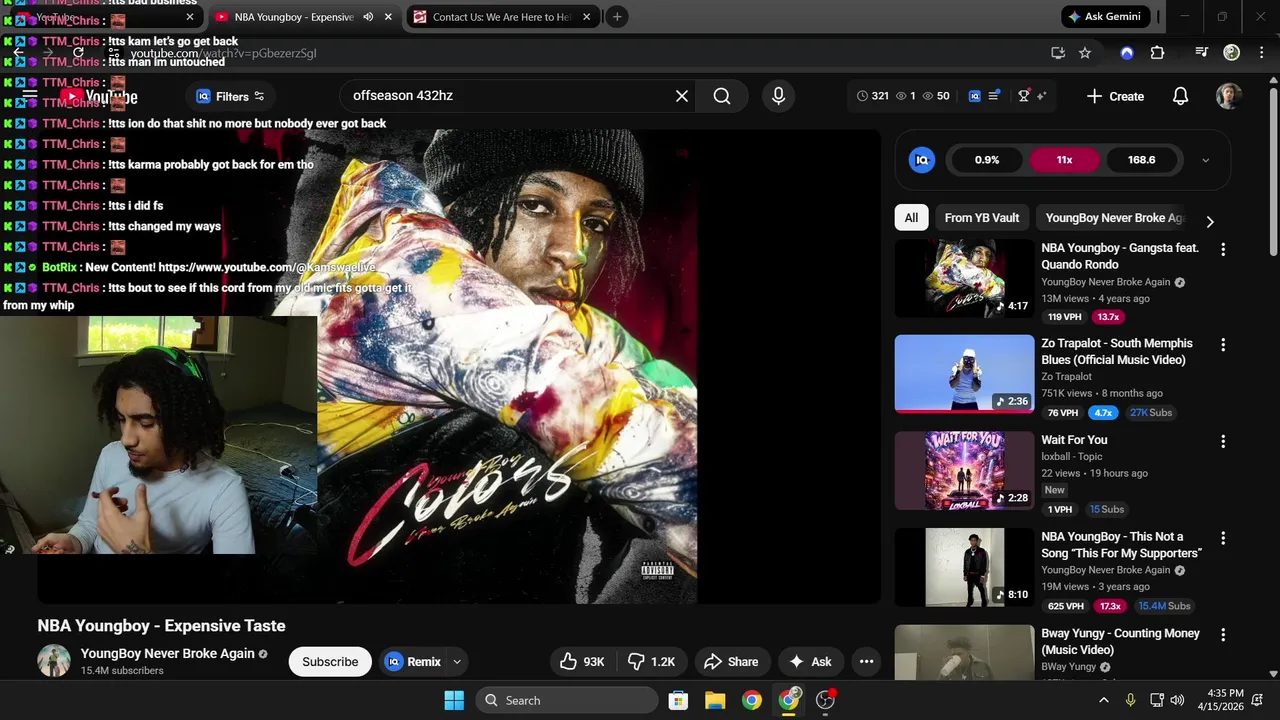
Task: Open media control icon in Chrome toolbar
Action: tap(1202, 53)
